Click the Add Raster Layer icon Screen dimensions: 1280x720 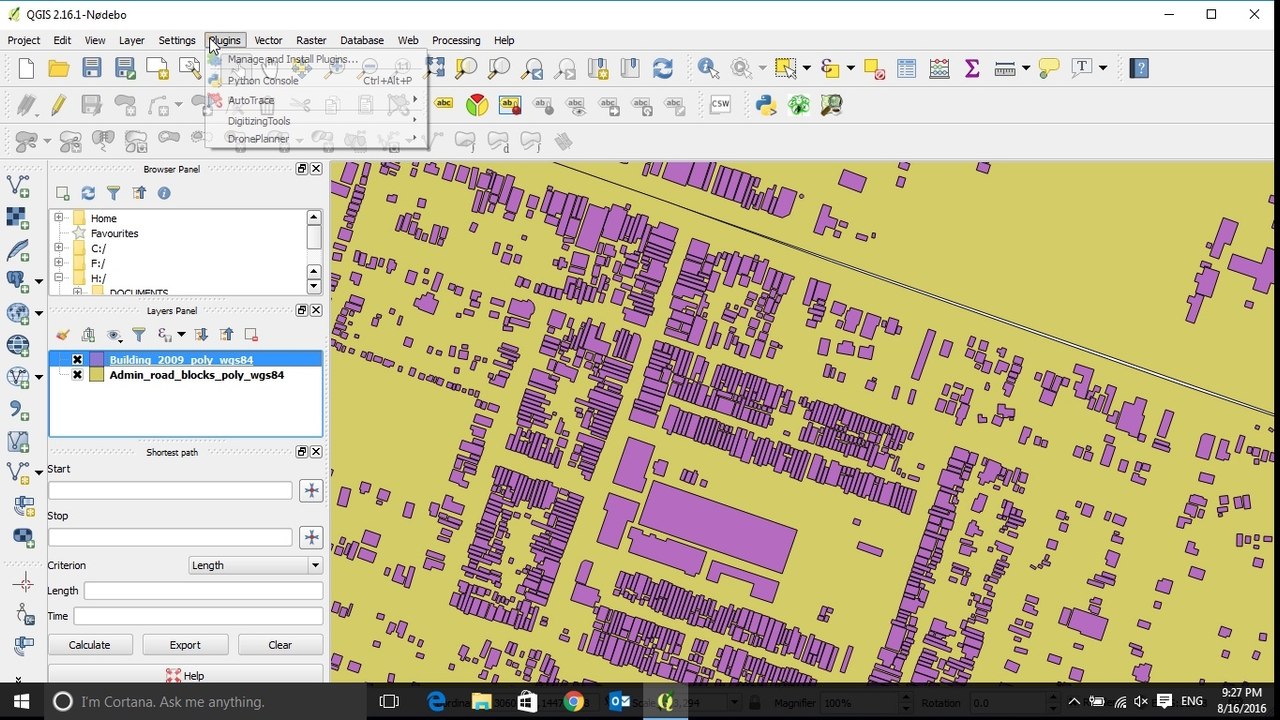[x=17, y=217]
